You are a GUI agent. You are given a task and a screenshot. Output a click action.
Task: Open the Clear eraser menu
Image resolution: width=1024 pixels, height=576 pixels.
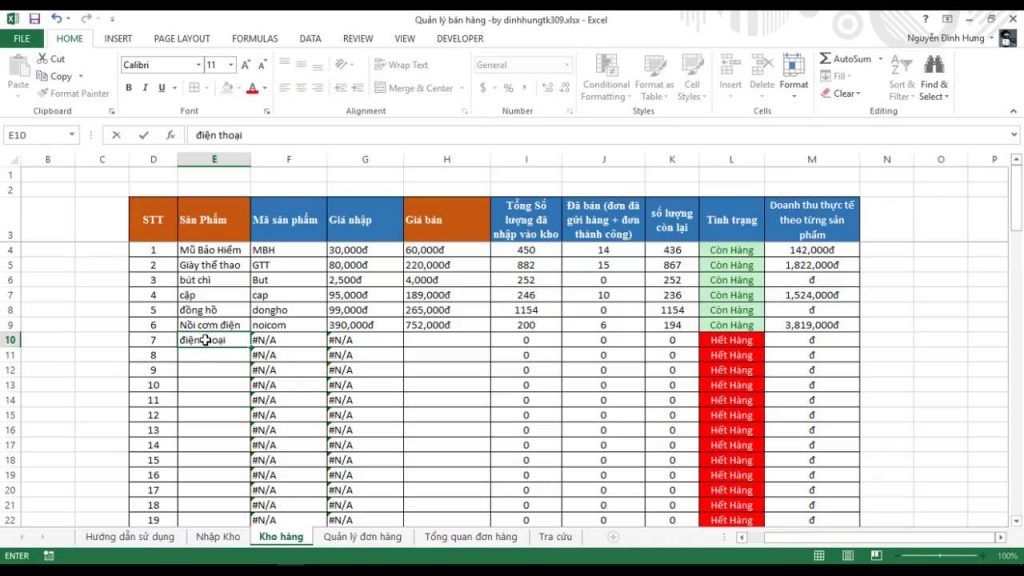[x=840, y=93]
